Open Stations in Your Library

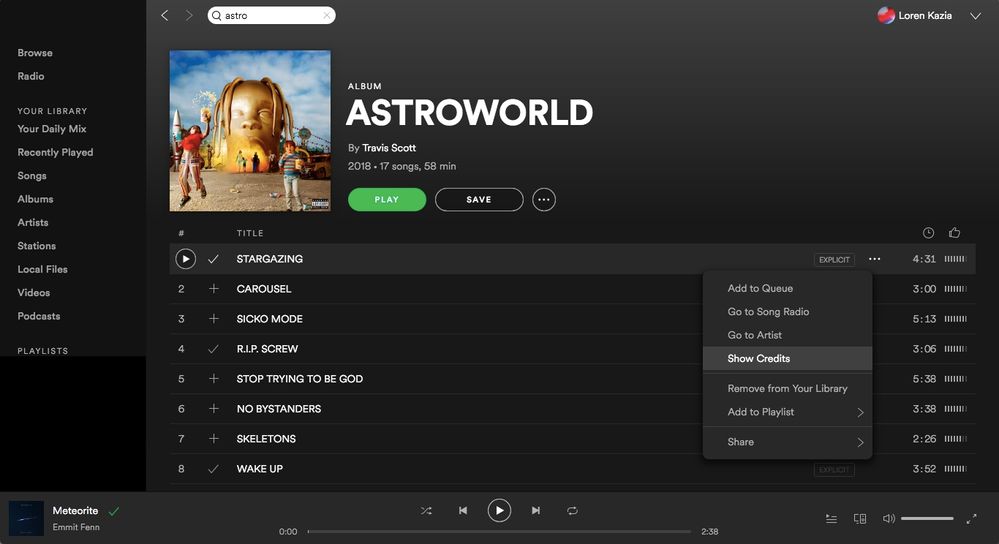point(36,246)
